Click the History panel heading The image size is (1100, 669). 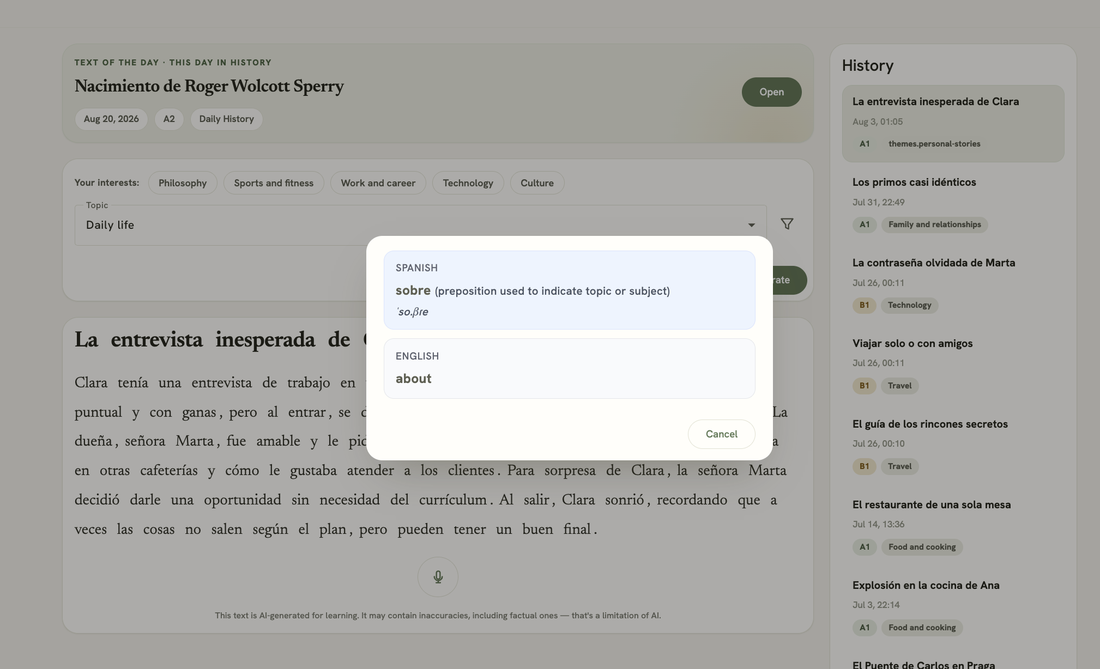(x=868, y=65)
